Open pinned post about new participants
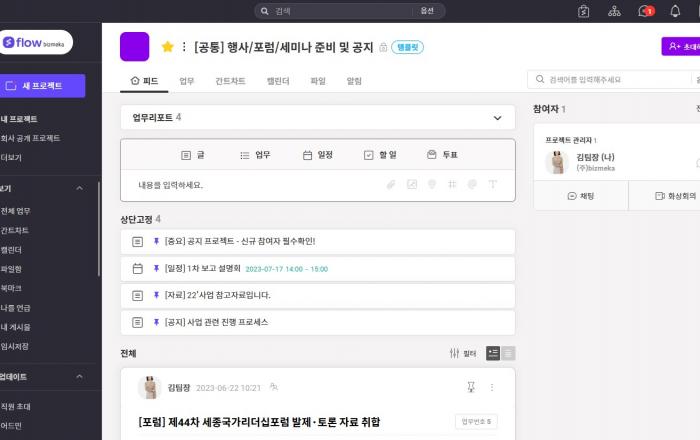700x440 pixels. [x=318, y=241]
